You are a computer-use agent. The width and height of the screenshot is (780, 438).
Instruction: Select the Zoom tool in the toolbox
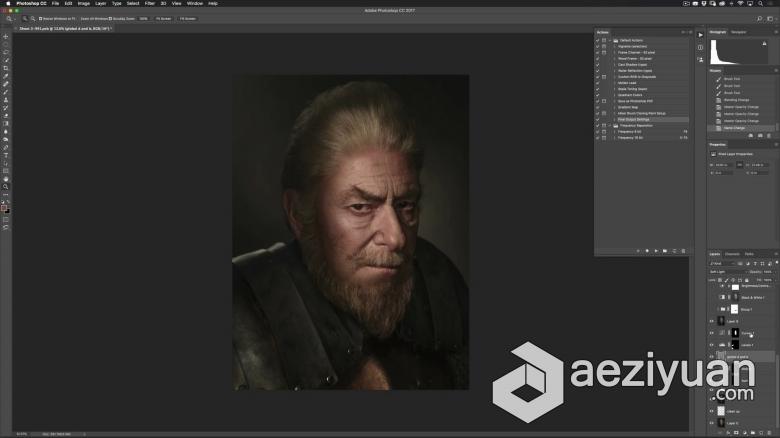coord(6,187)
